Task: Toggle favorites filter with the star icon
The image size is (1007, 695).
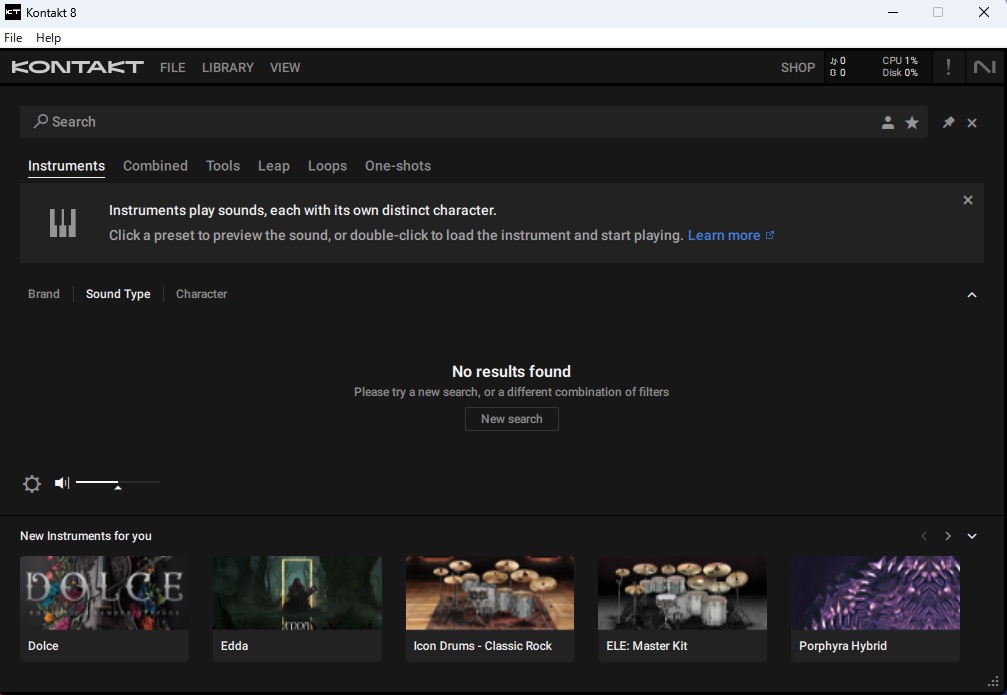Action: 912,122
